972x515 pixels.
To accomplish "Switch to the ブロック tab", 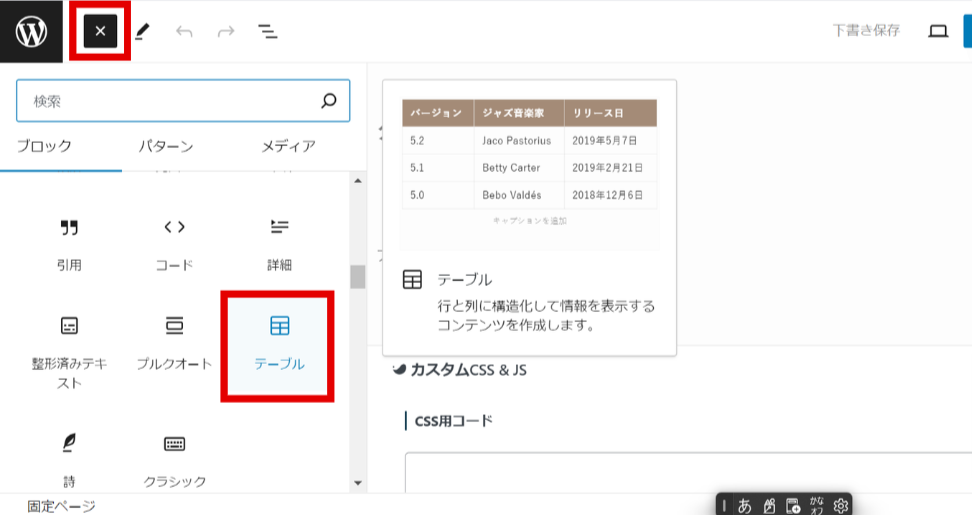I will point(44,146).
